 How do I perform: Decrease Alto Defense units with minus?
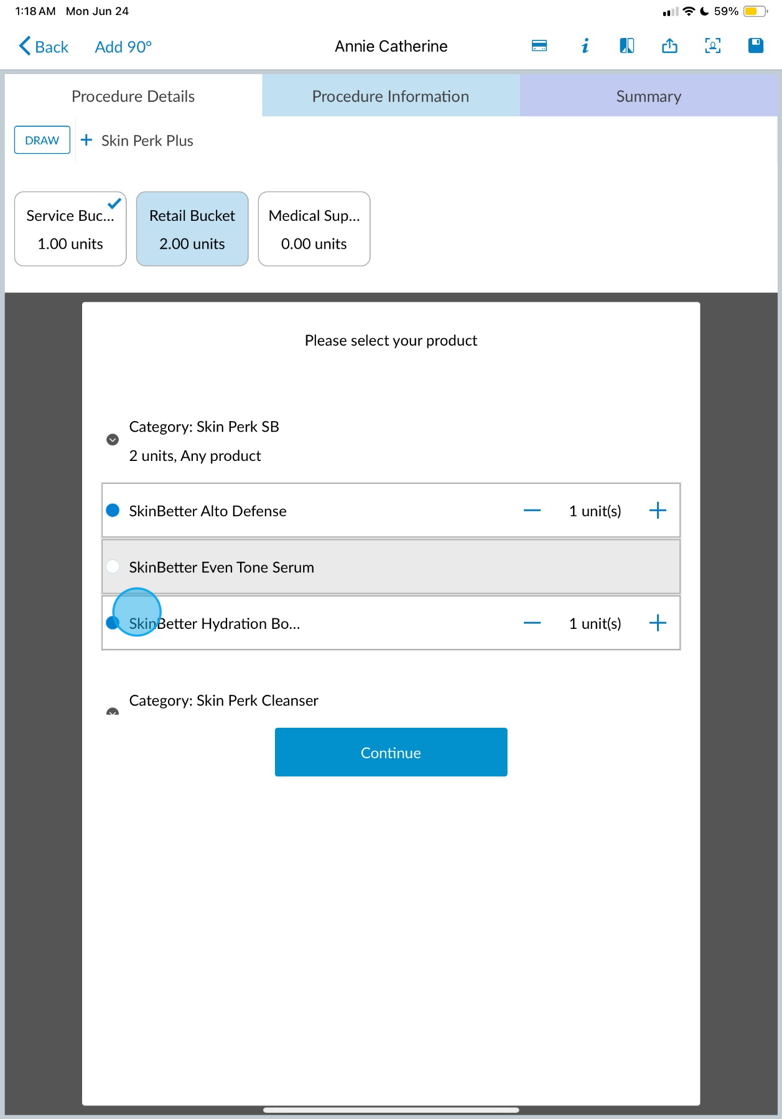532,510
